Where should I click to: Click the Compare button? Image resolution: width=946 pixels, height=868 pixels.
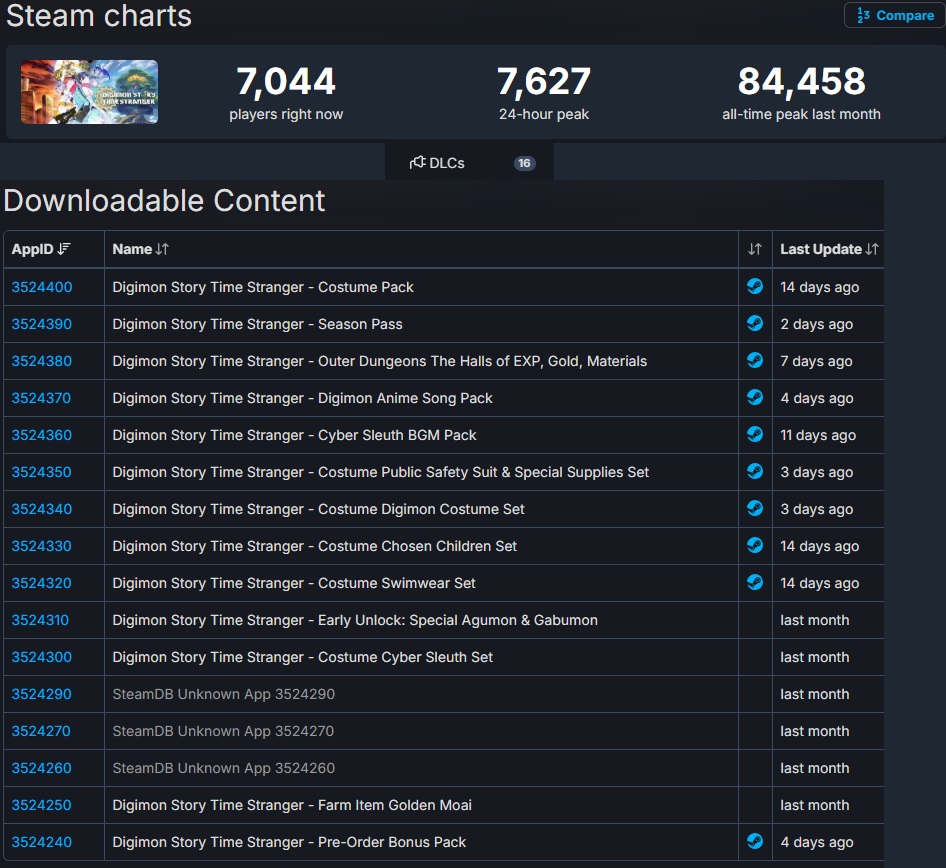pos(895,15)
